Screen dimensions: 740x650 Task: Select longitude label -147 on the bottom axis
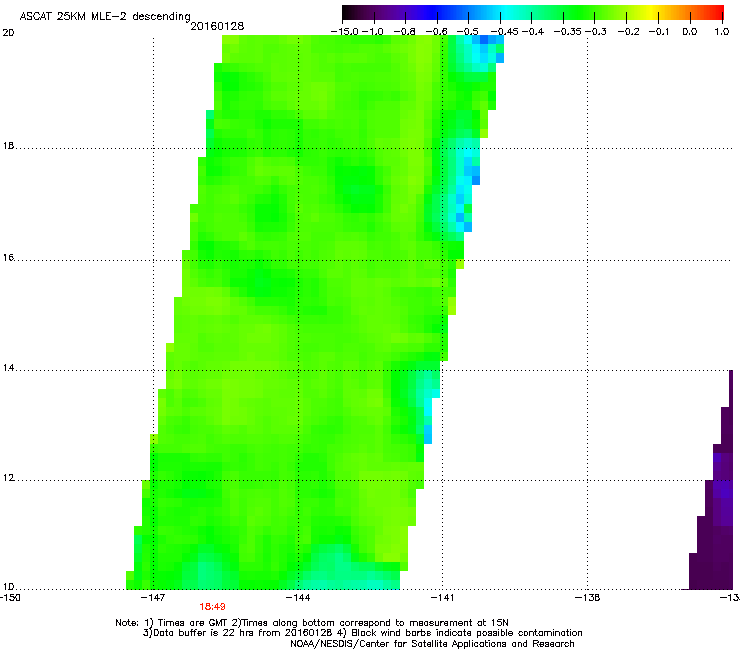154,598
